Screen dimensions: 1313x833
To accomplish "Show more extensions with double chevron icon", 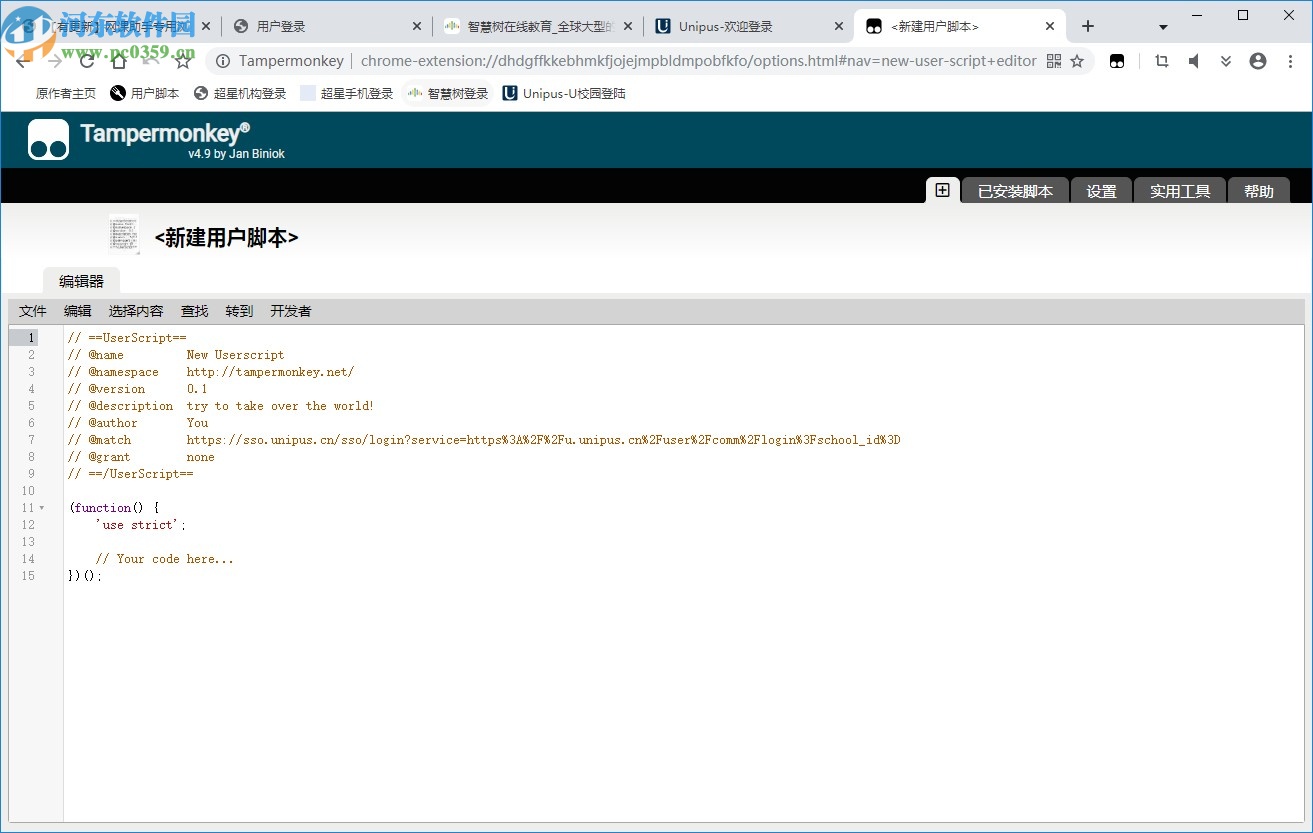I will pyautogui.click(x=1226, y=61).
